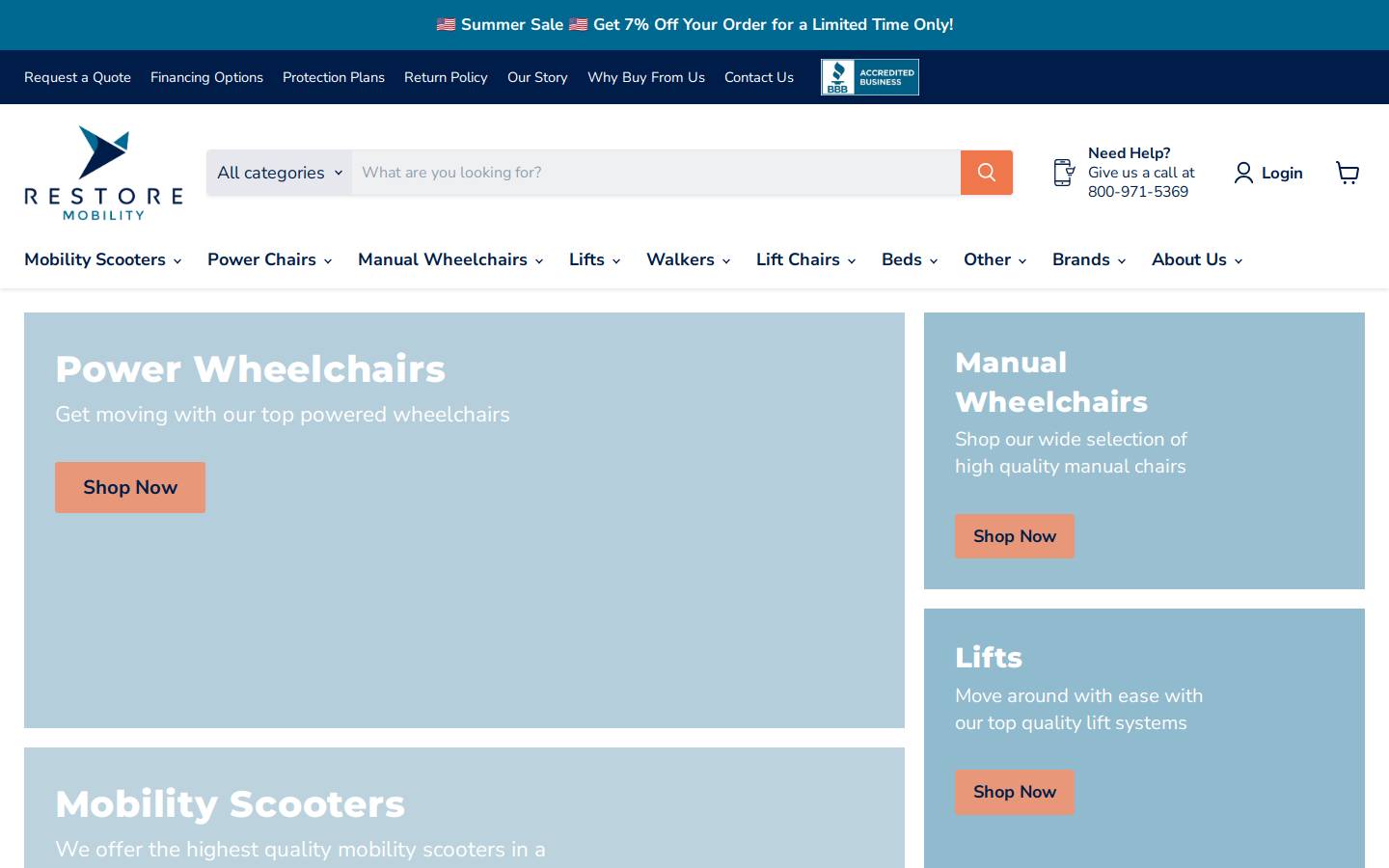This screenshot has width=1389, height=868.
Task: Click the Mobility Scooters banner heading
Action: (x=231, y=804)
